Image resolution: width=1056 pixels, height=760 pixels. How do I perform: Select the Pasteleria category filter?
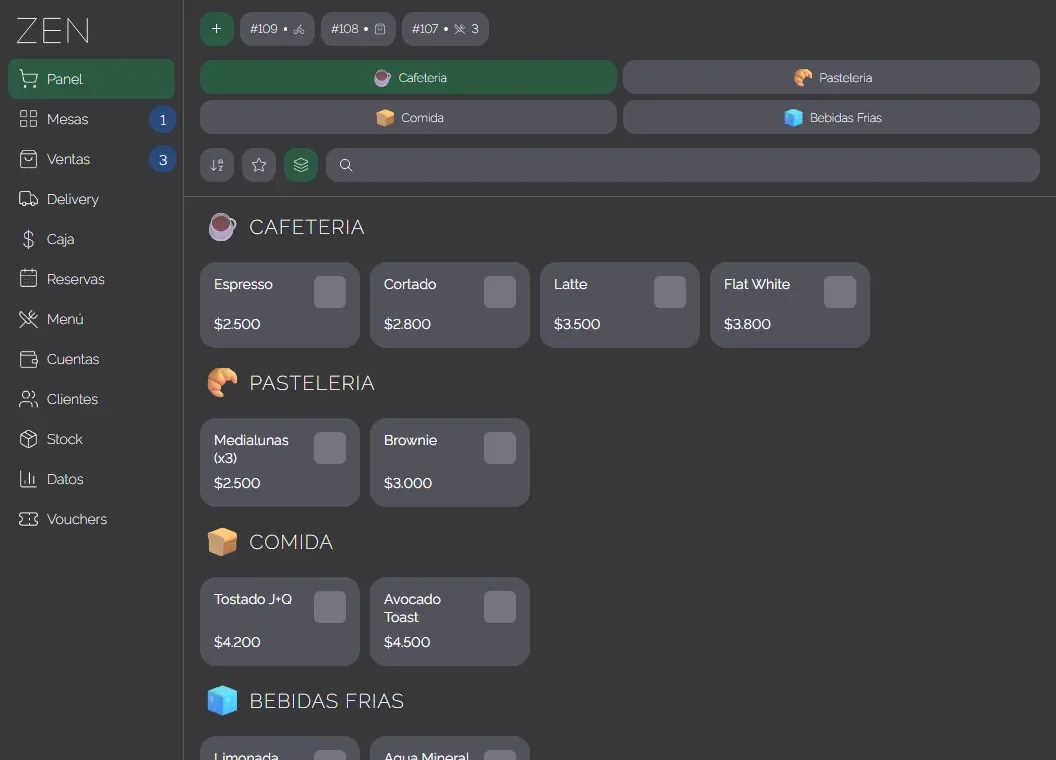tap(831, 77)
